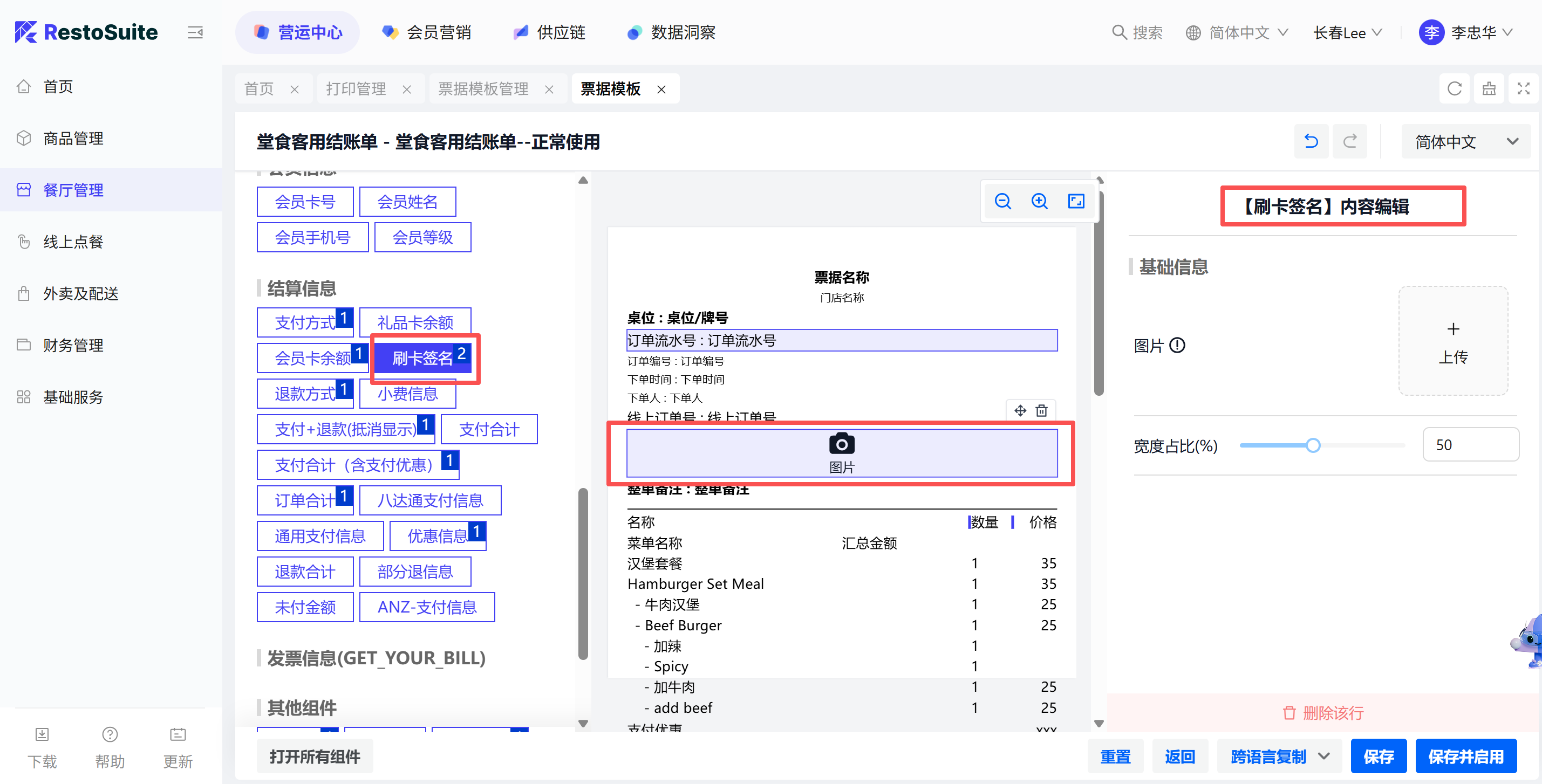1542x784 pixels.
Task: Click the trash icon above image row
Action: [x=1041, y=410]
